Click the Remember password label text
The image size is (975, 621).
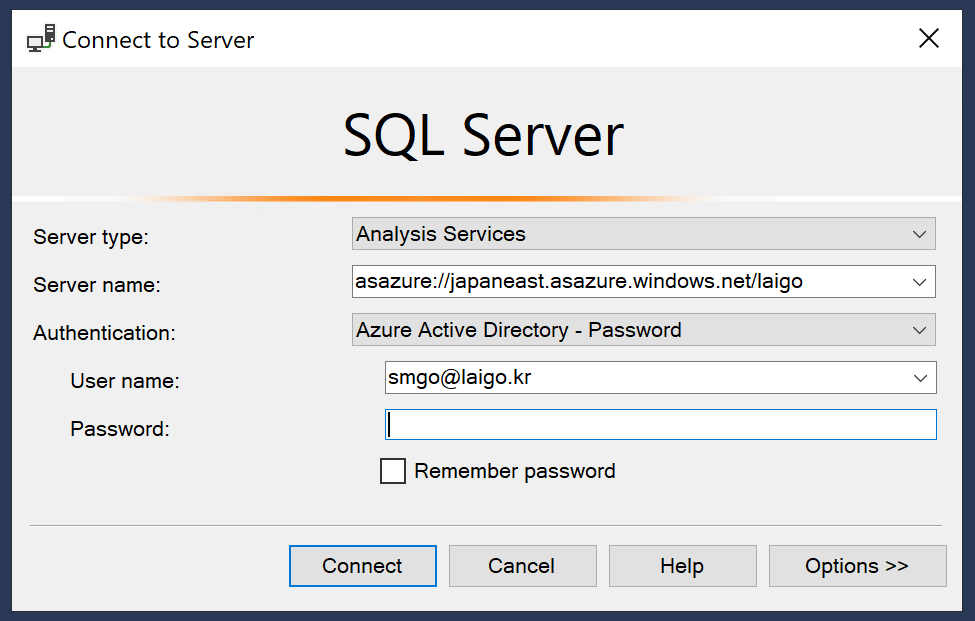click(515, 471)
